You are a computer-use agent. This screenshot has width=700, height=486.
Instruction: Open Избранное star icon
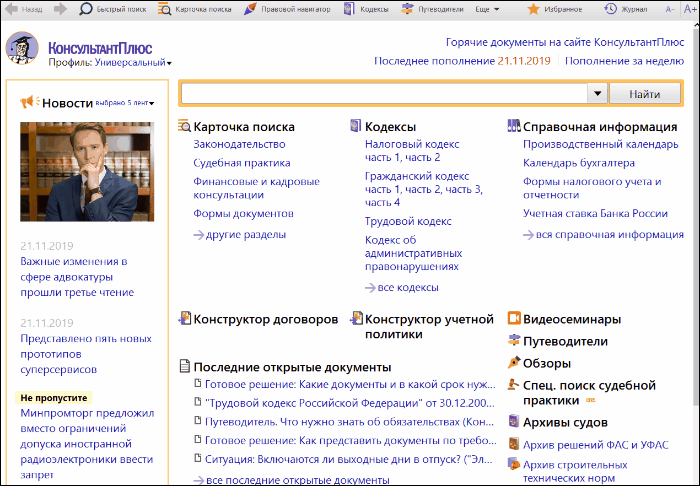tap(533, 9)
